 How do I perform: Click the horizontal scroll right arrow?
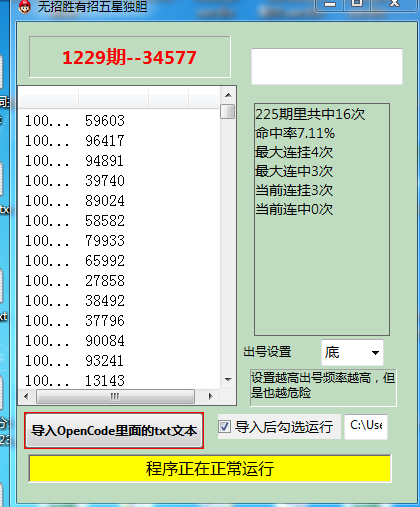[x=210, y=396]
